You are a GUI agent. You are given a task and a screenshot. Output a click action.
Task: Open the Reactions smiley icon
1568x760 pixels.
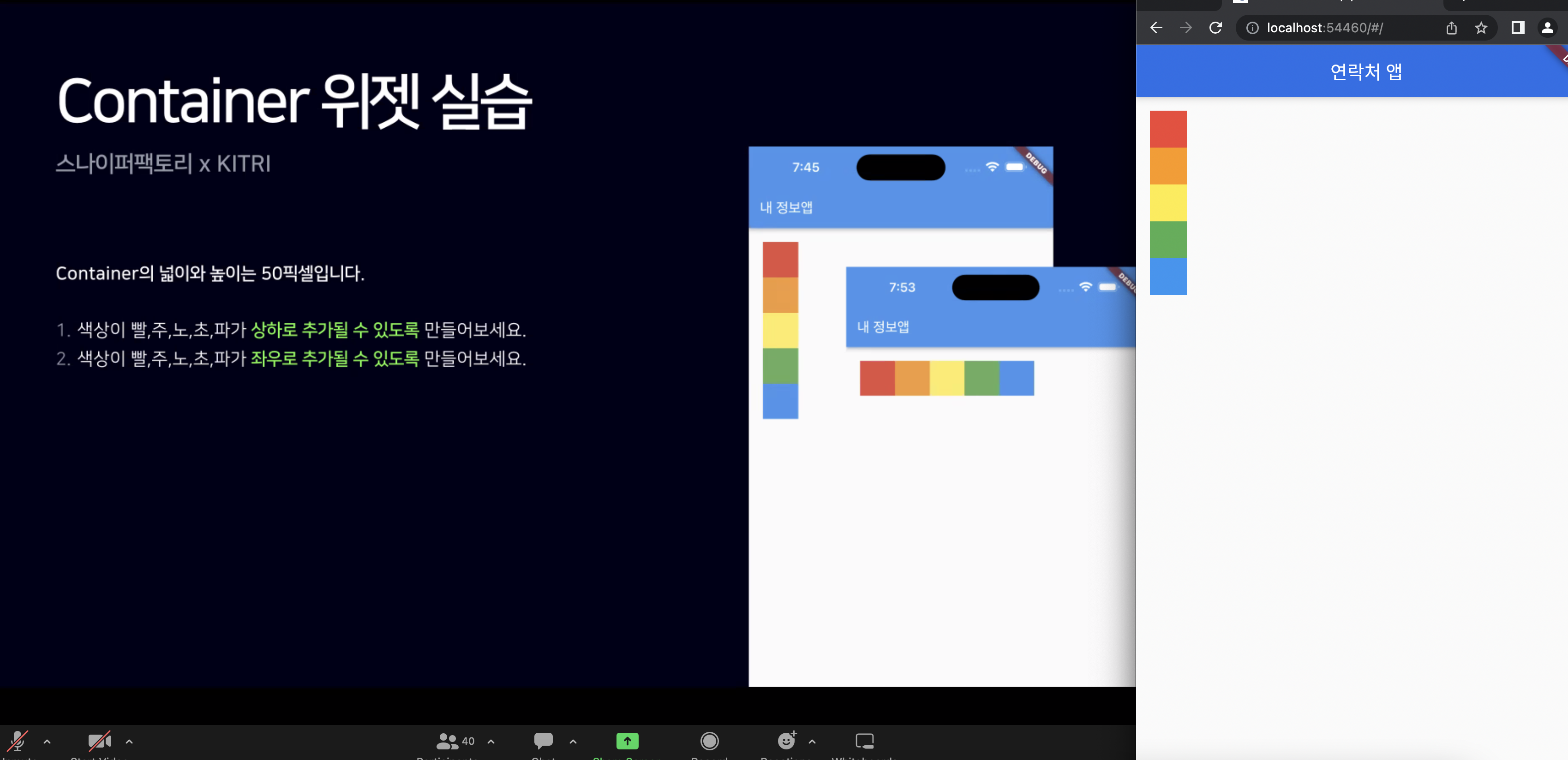tap(786, 741)
